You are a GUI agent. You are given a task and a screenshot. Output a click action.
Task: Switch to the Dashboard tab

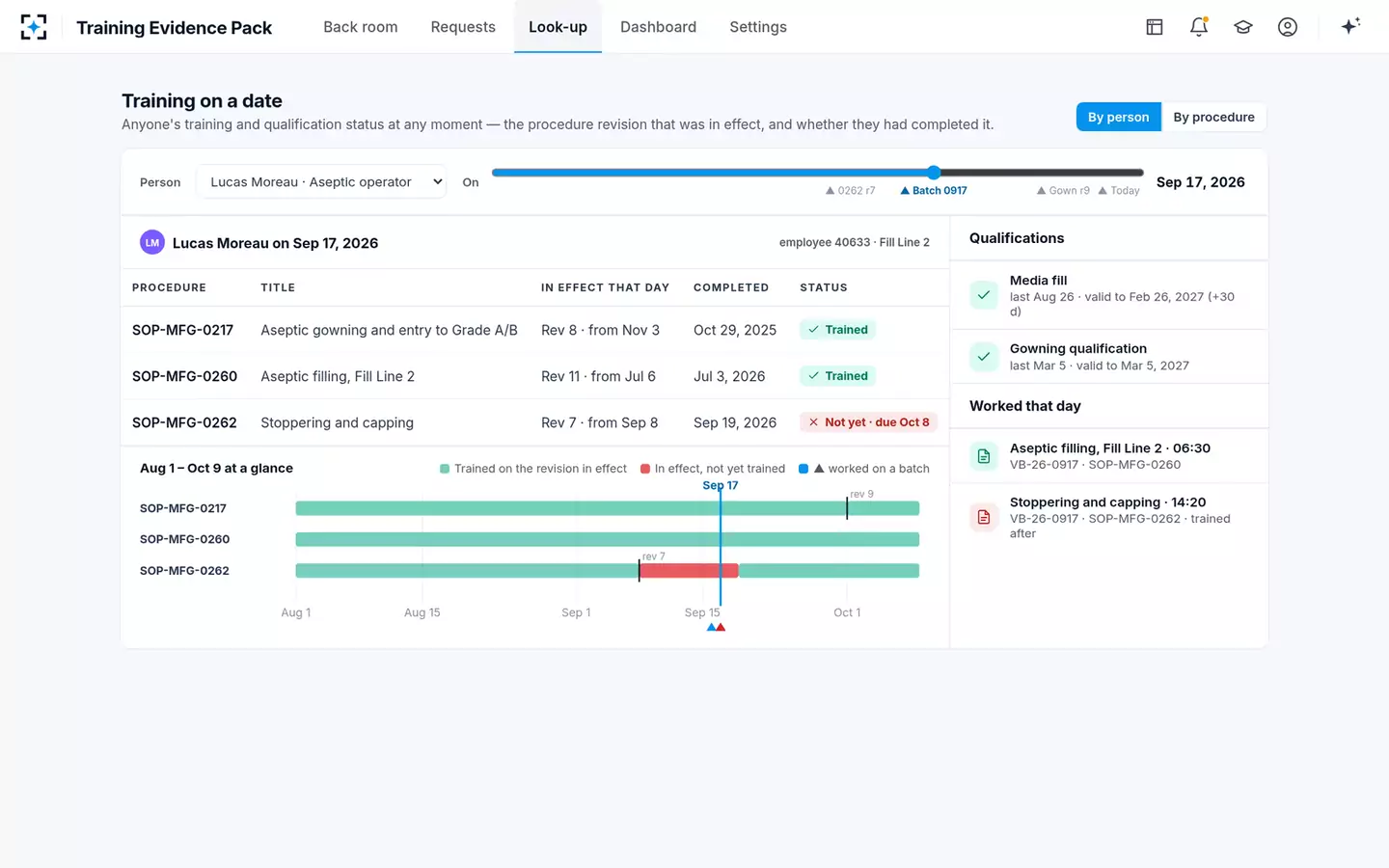658,27
